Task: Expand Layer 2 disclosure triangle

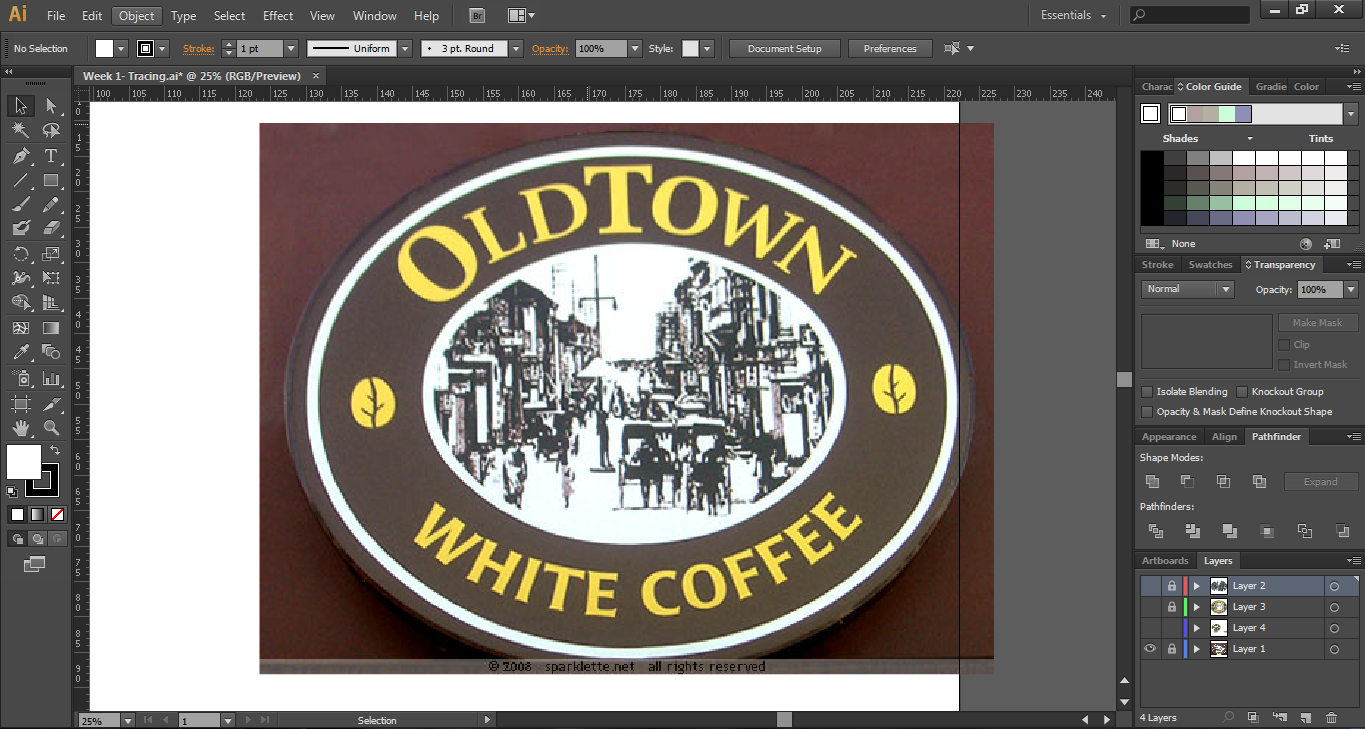Action: (1197, 586)
